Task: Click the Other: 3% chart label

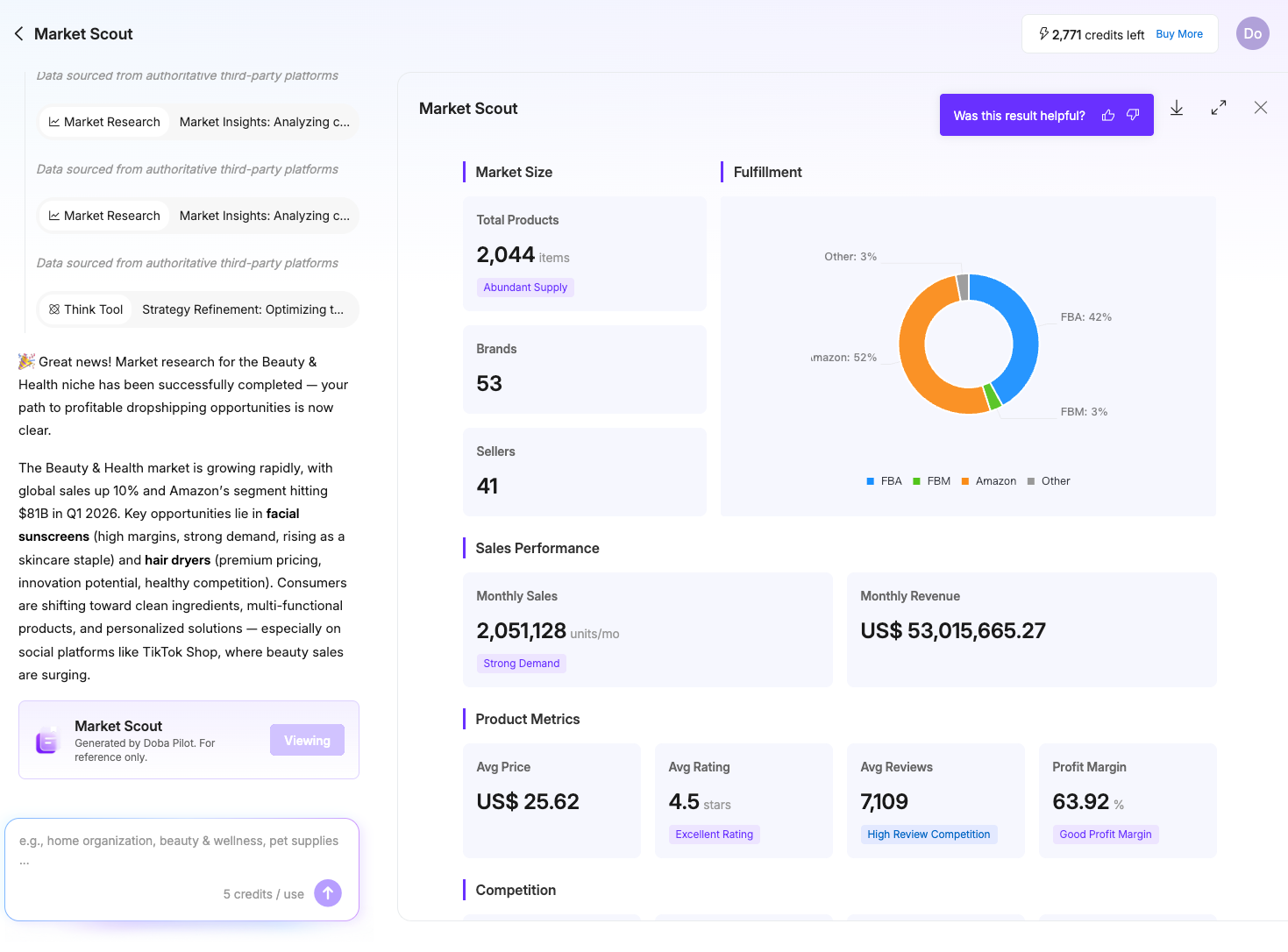Action: pos(850,257)
